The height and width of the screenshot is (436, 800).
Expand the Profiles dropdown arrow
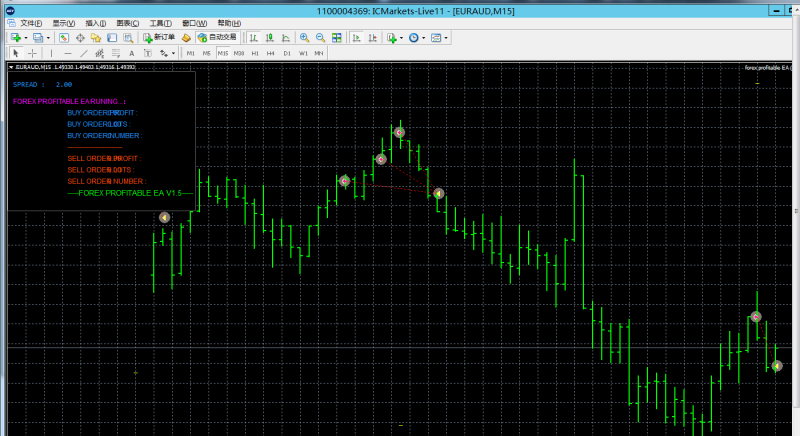click(48, 38)
